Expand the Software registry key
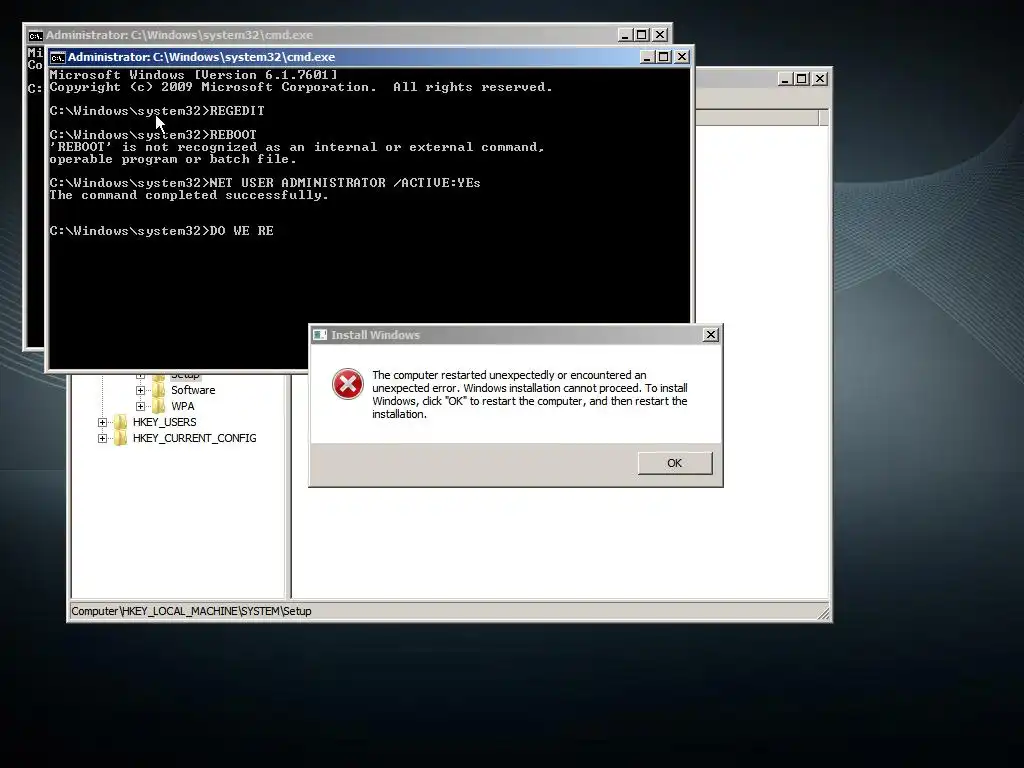 tap(140, 391)
